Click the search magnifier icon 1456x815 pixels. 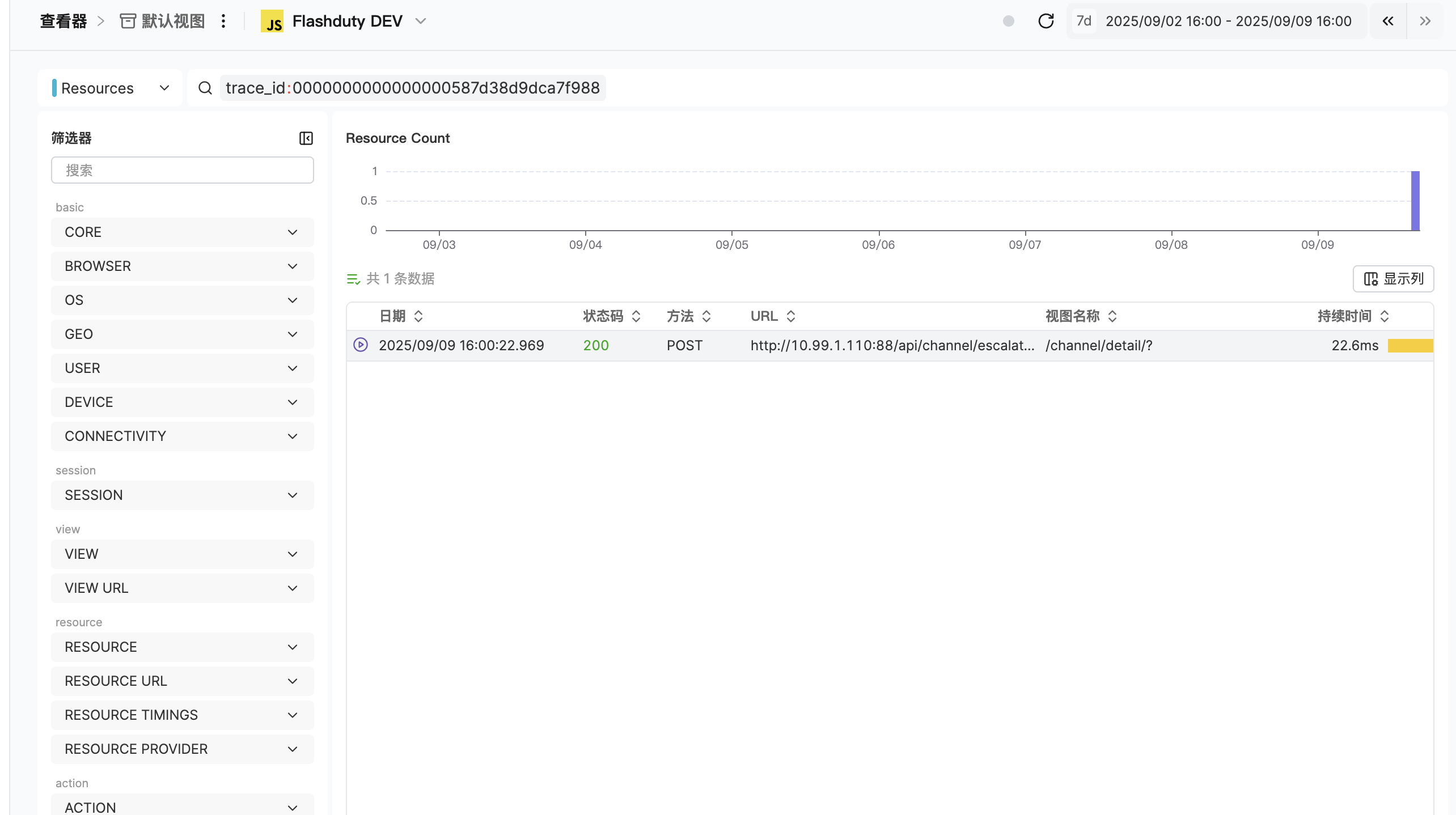click(205, 88)
